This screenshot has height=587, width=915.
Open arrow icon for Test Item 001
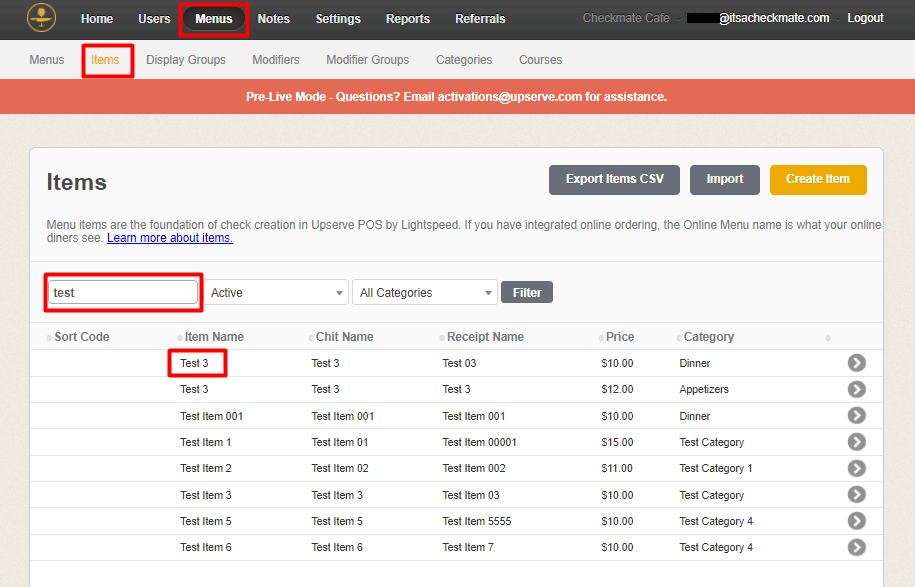coord(856,416)
